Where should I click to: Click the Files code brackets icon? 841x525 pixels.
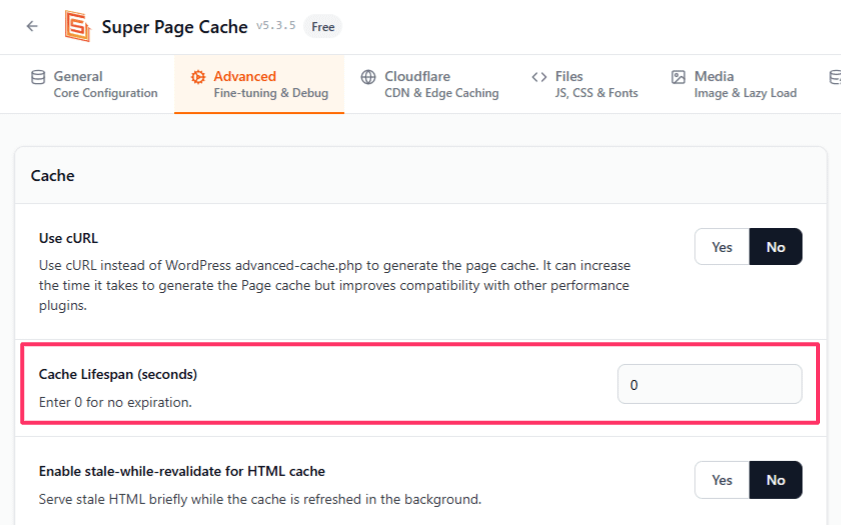pos(539,77)
